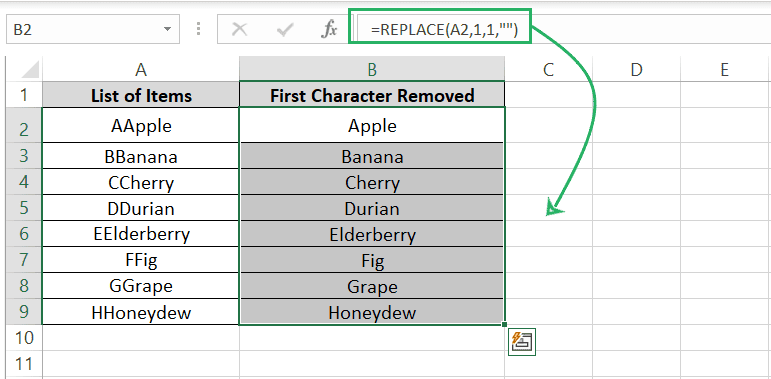Open Insert Function fx dialog
The height and width of the screenshot is (379, 771).
point(329,30)
